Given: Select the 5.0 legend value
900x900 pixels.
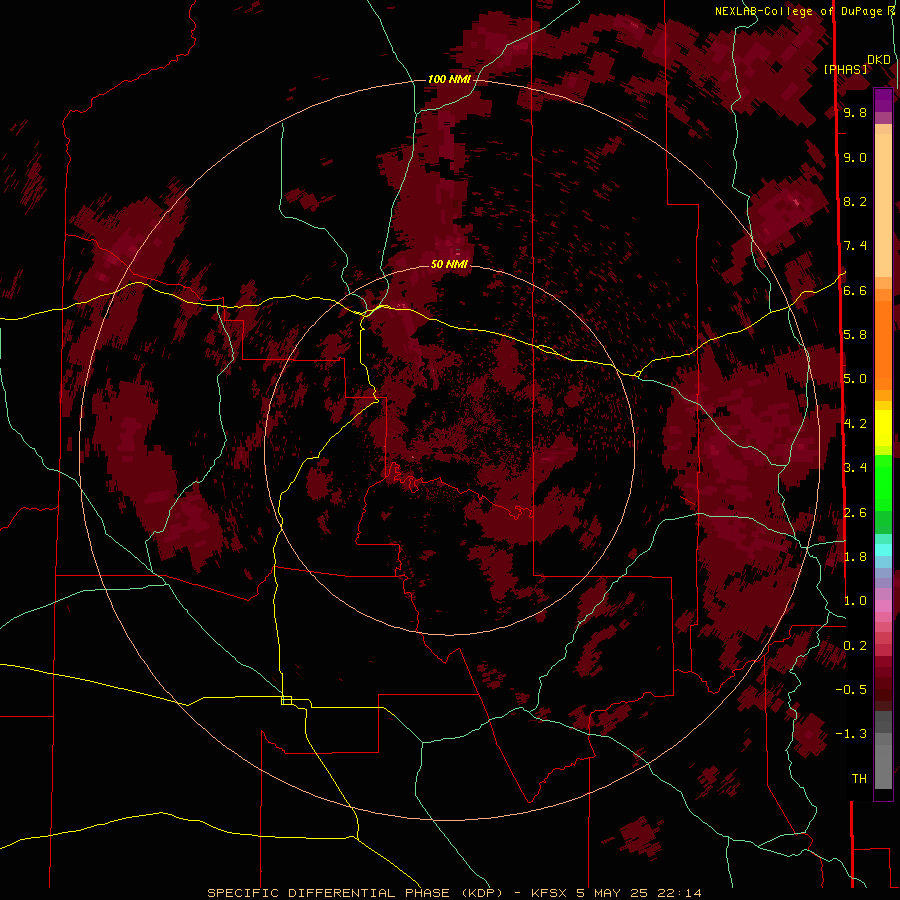Looking at the screenshot, I should pos(855,379).
